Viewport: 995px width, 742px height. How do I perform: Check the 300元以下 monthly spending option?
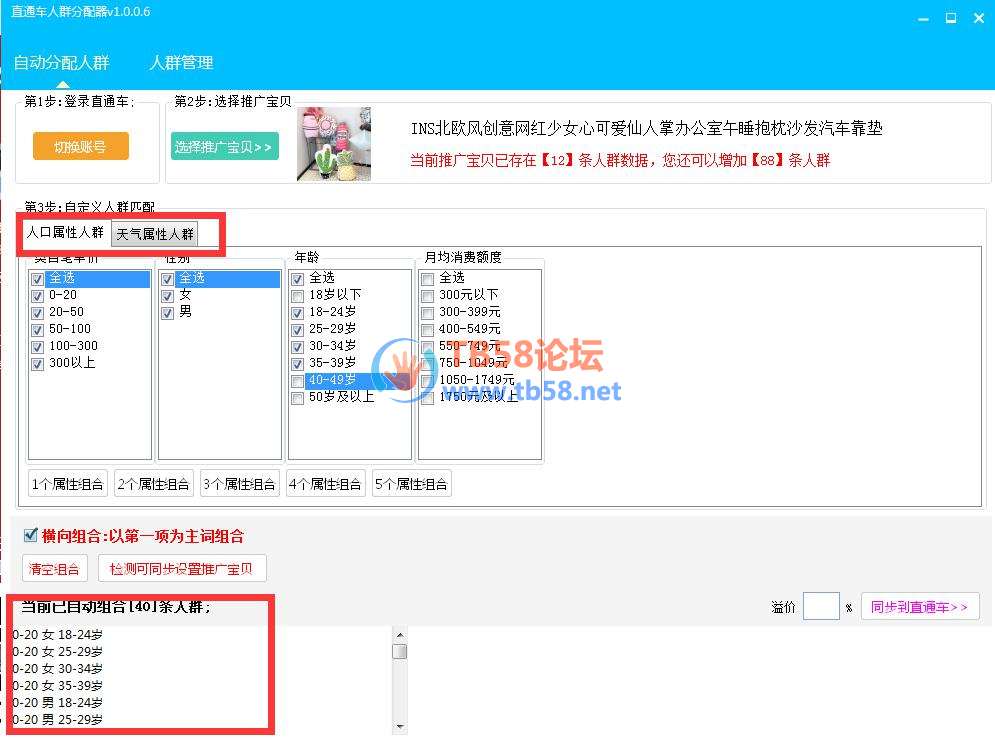click(428, 295)
